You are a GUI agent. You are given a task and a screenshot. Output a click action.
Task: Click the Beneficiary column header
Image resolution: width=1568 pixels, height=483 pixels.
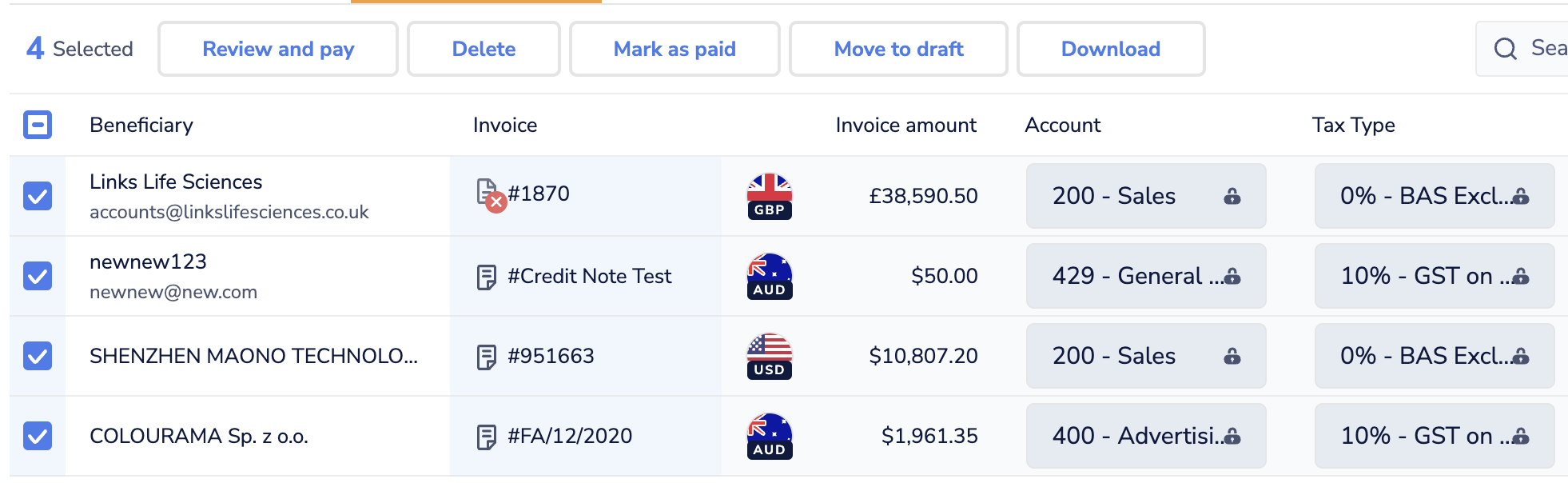coord(141,125)
